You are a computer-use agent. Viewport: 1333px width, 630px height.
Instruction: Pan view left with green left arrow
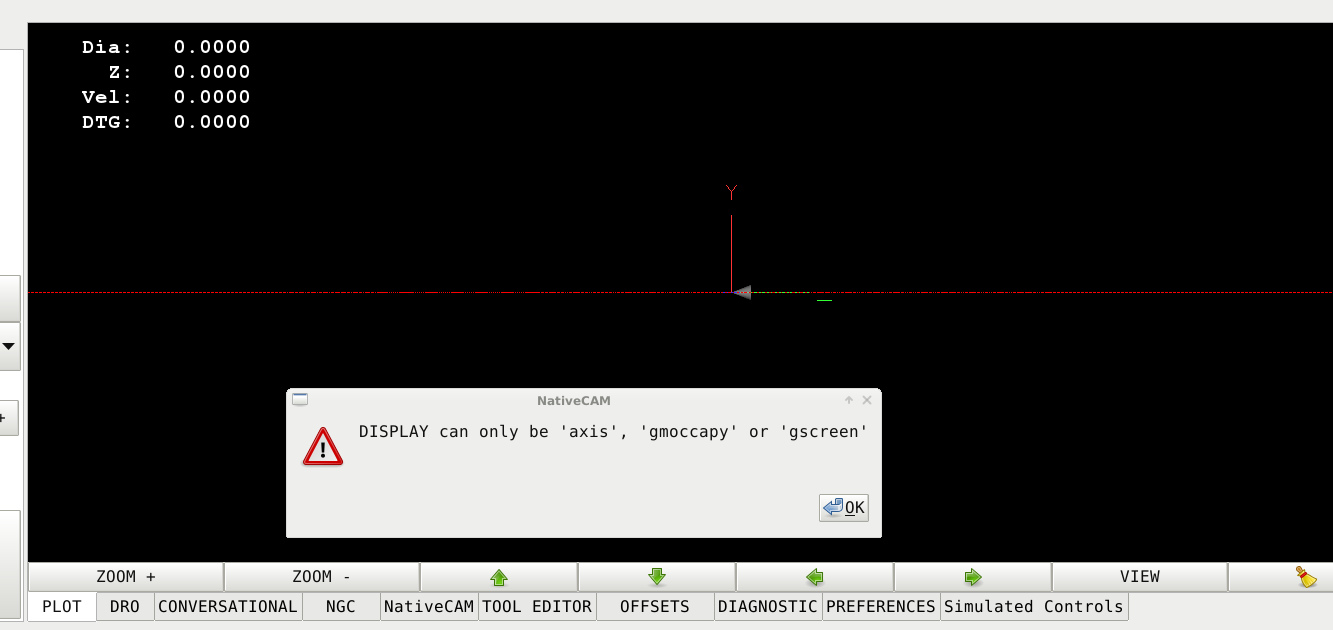click(815, 577)
